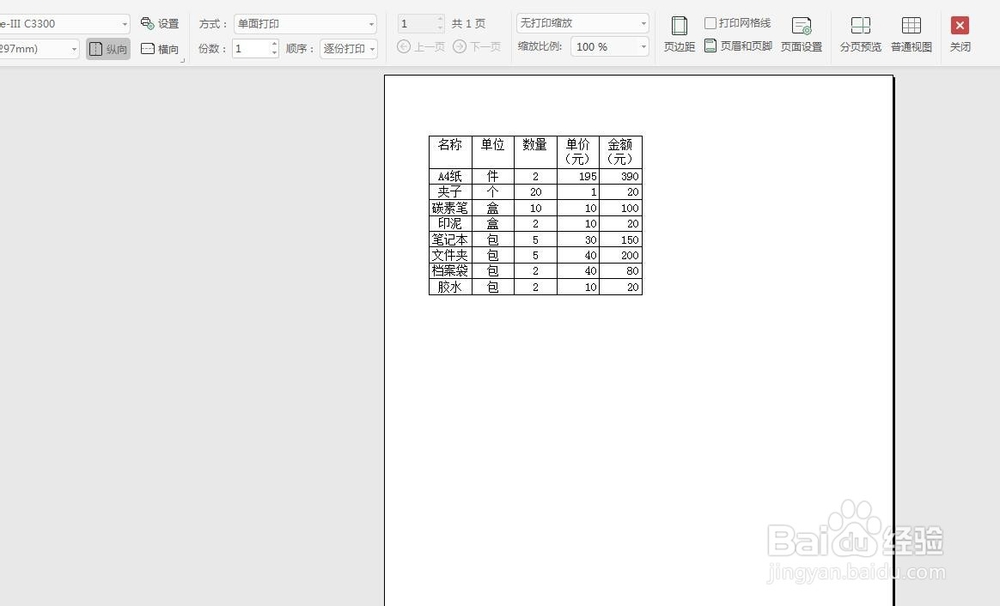This screenshot has width=1000, height=606.
Task: Switch to landscape orientation (横向)
Action: [160, 49]
